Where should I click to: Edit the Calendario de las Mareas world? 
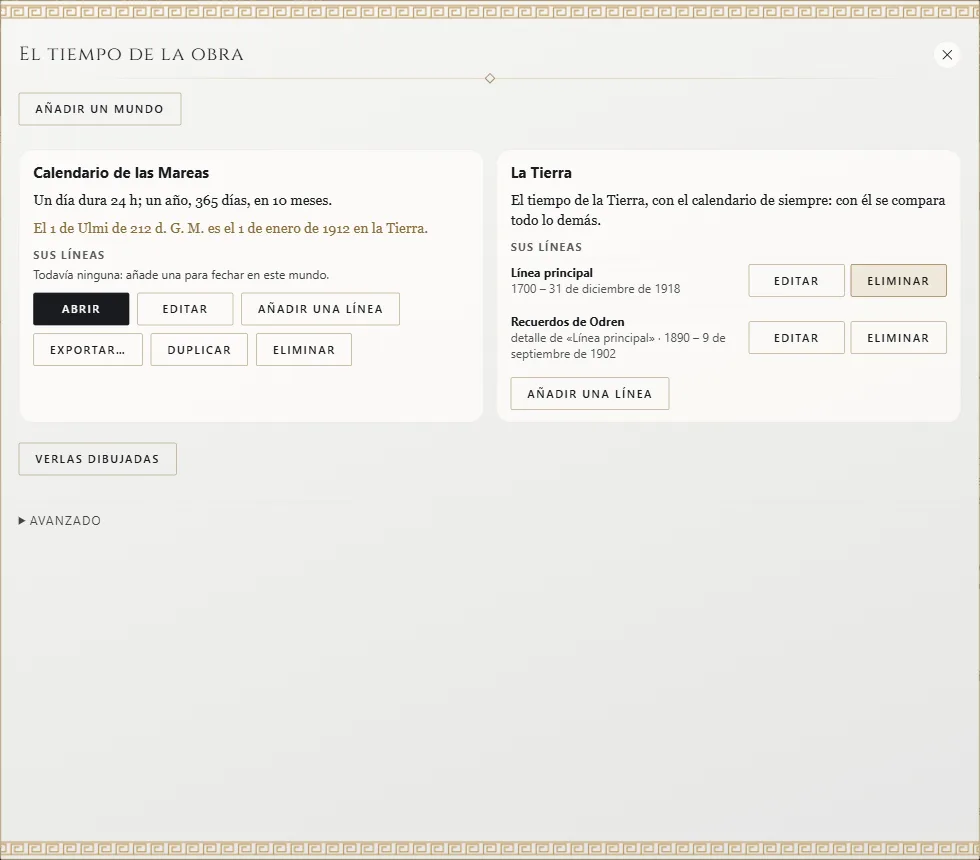tap(185, 309)
